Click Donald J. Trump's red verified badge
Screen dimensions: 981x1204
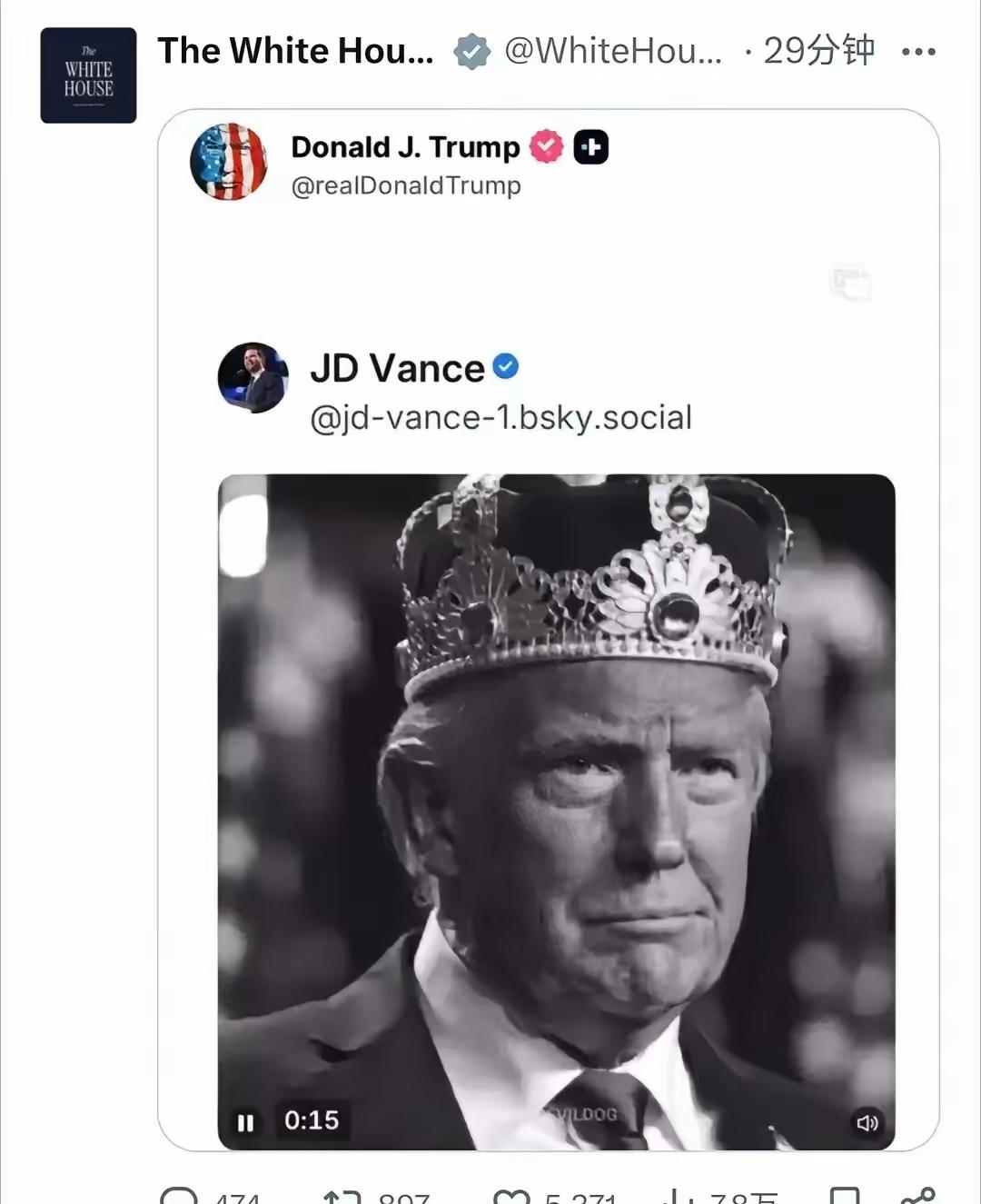pyautogui.click(x=546, y=146)
